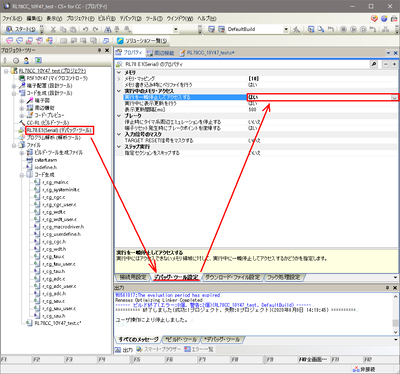The height and width of the screenshot is (374, 400).
Task: Switch to the RL78CC_10Y47_test.c editor tab
Action: pyautogui.click(x=207, y=53)
